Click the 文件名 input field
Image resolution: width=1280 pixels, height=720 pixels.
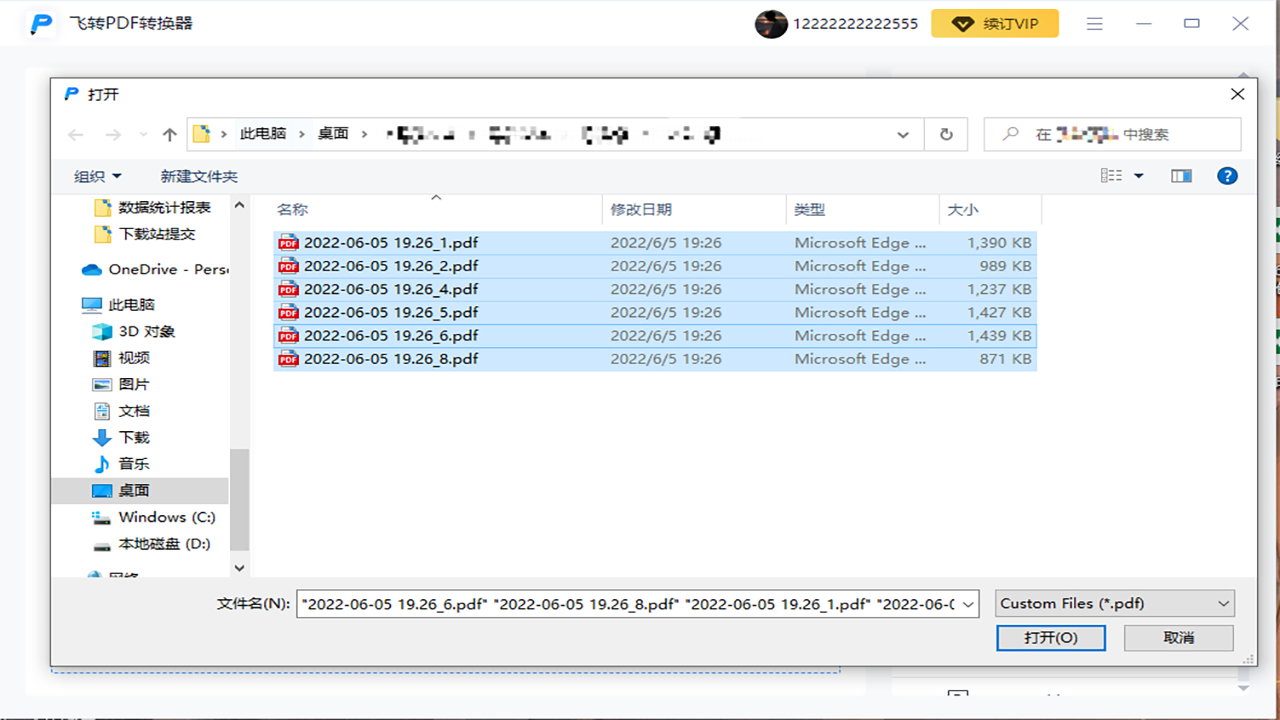pyautogui.click(x=637, y=603)
